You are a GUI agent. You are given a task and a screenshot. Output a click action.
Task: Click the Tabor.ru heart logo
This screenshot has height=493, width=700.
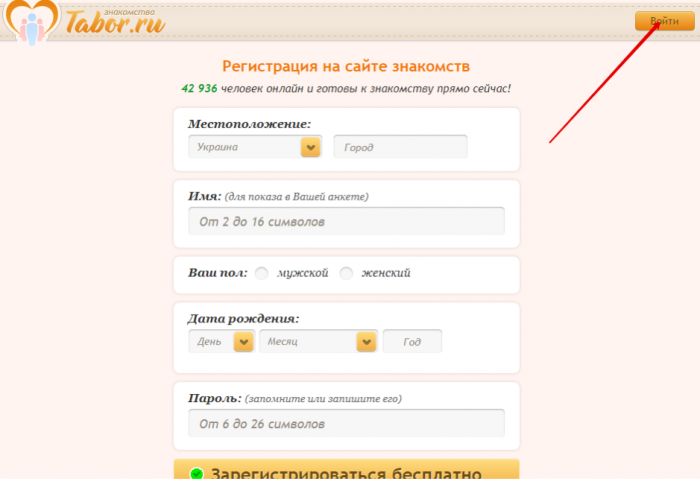(x=32, y=21)
